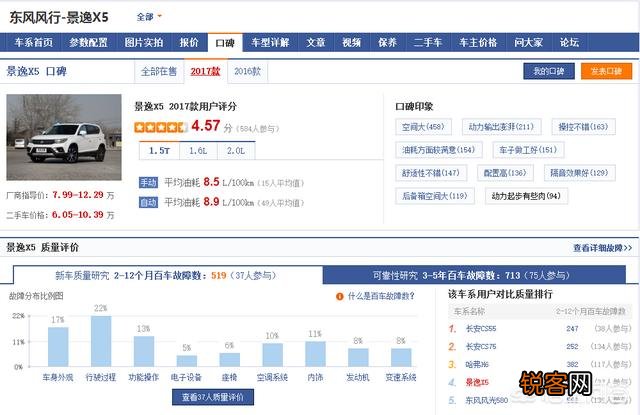Screen dimensions: 640x415
Task: Click 厂商指导价 7.99-12.29 万 price
Action: click(x=83, y=195)
